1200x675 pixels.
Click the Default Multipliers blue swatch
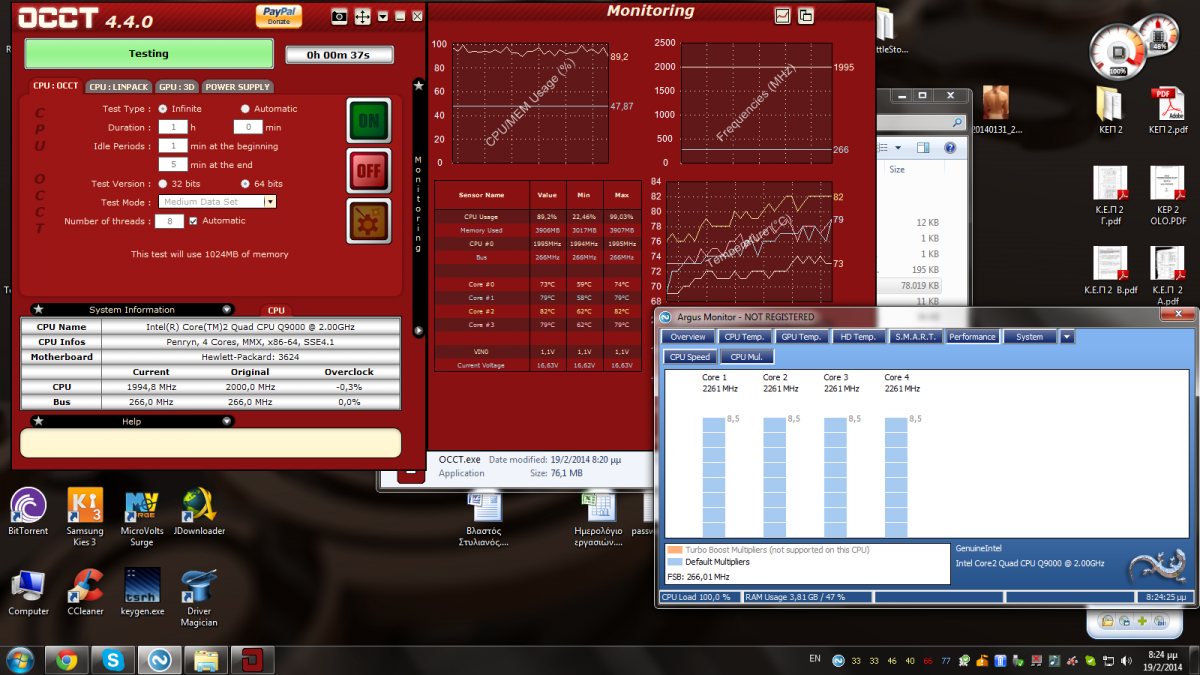(674, 562)
